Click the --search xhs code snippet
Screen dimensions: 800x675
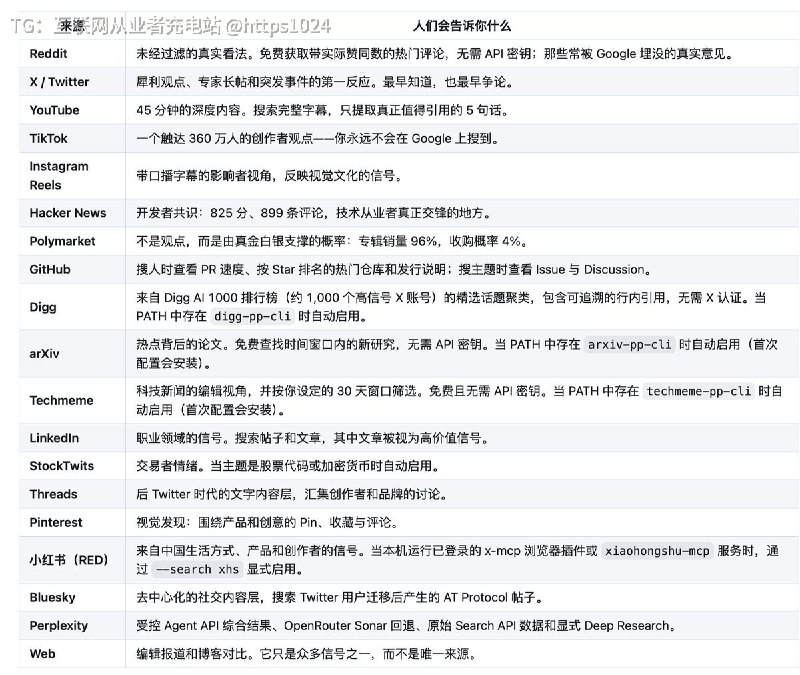click(197, 569)
